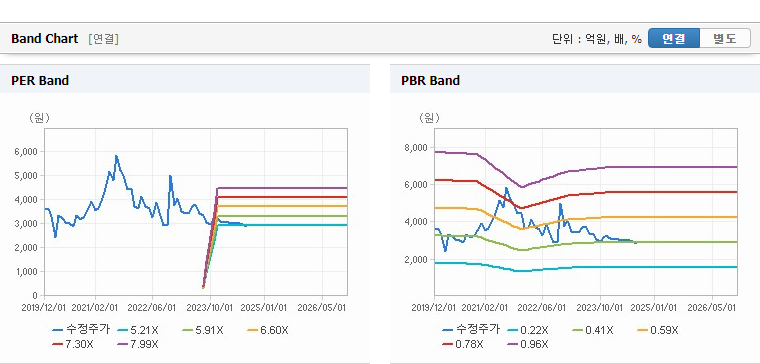760x364 pixels.
Task: Click the PER Band title
Action: pyautogui.click(x=40, y=80)
